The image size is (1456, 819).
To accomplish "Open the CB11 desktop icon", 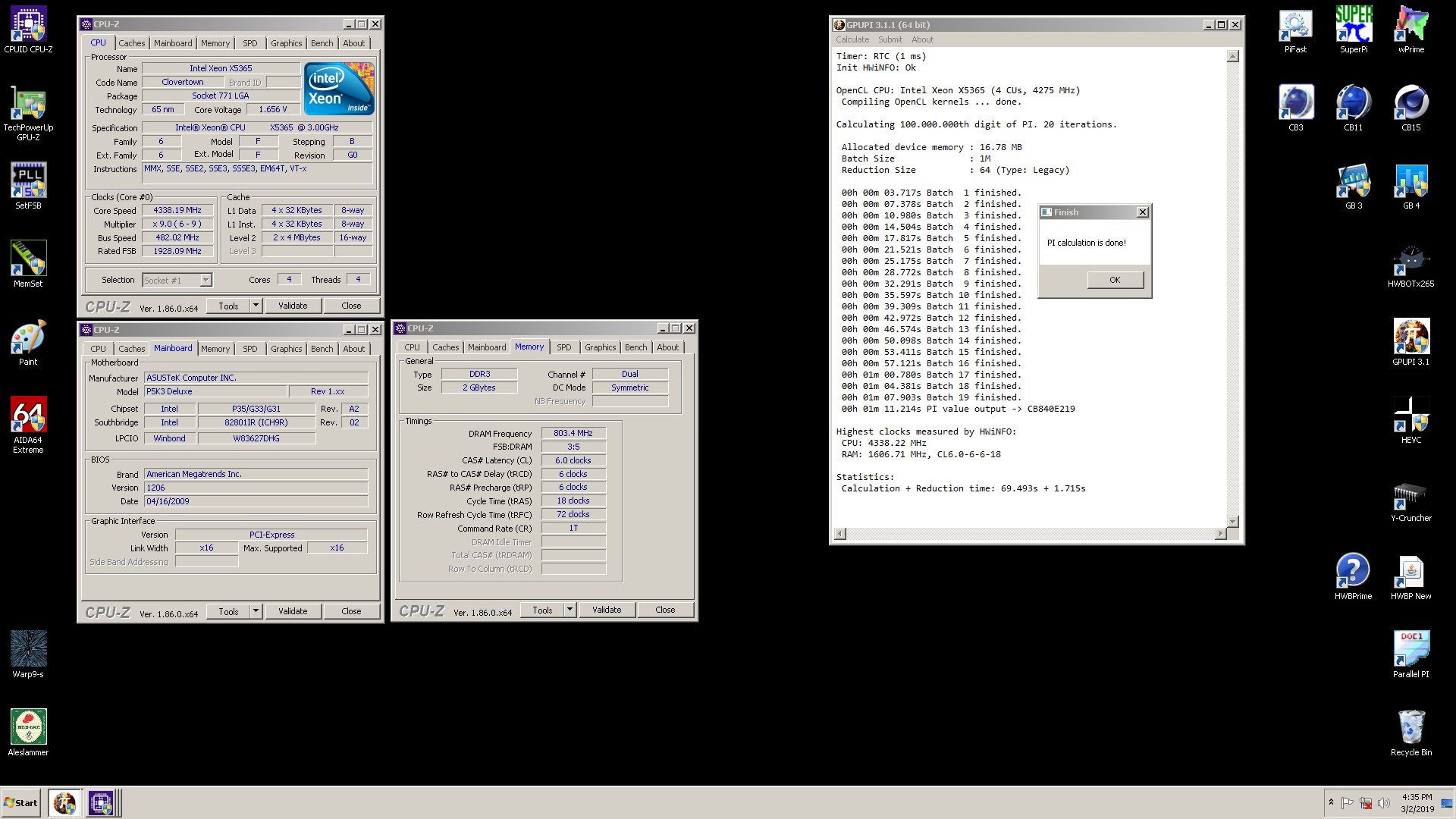I will (1354, 108).
